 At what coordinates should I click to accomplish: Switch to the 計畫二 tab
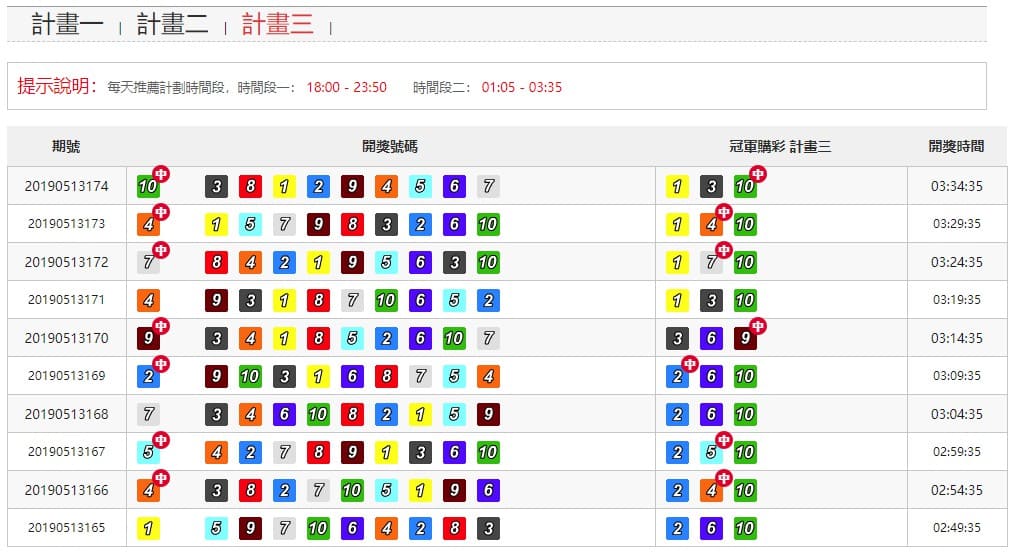[x=173, y=25]
